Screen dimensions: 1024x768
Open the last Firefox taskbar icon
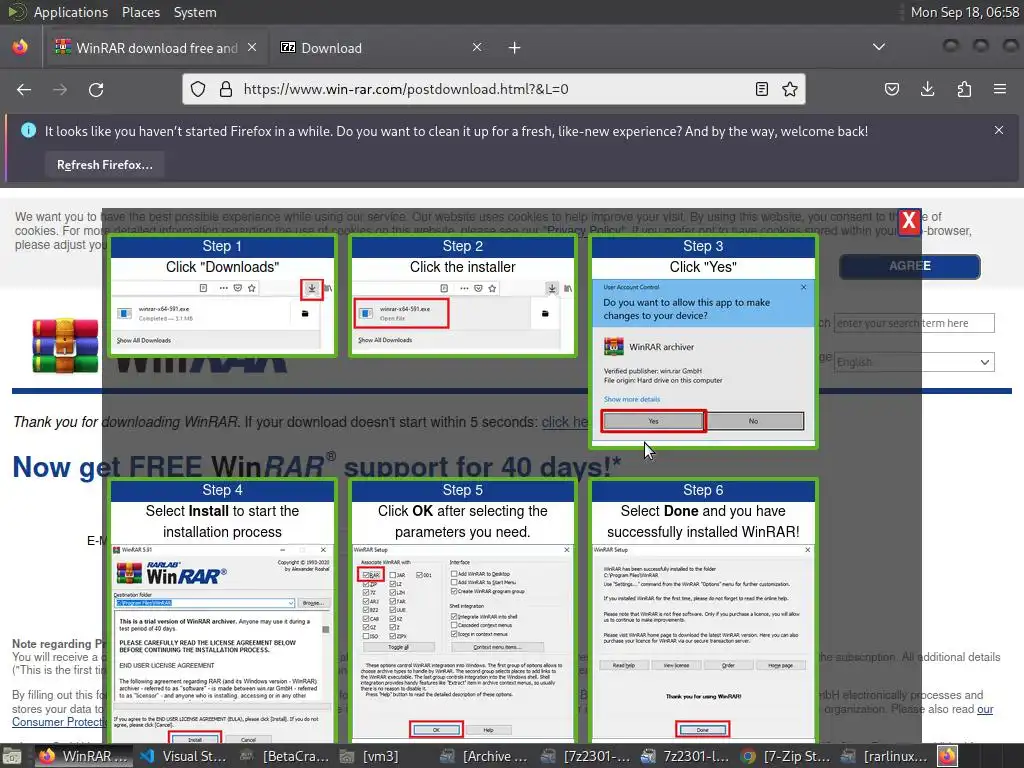[948, 756]
